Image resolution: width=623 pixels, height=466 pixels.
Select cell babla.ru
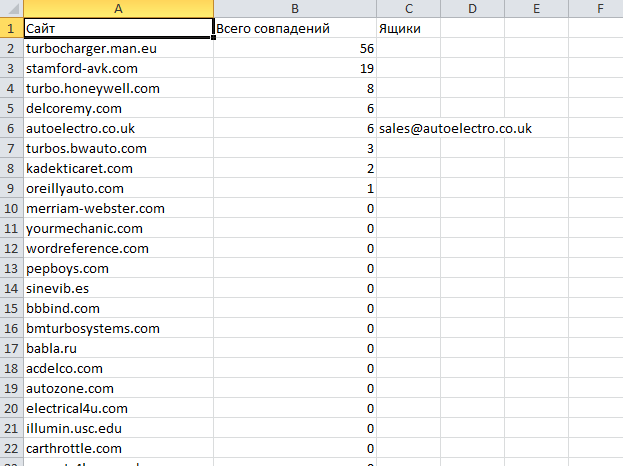[x=118, y=348]
